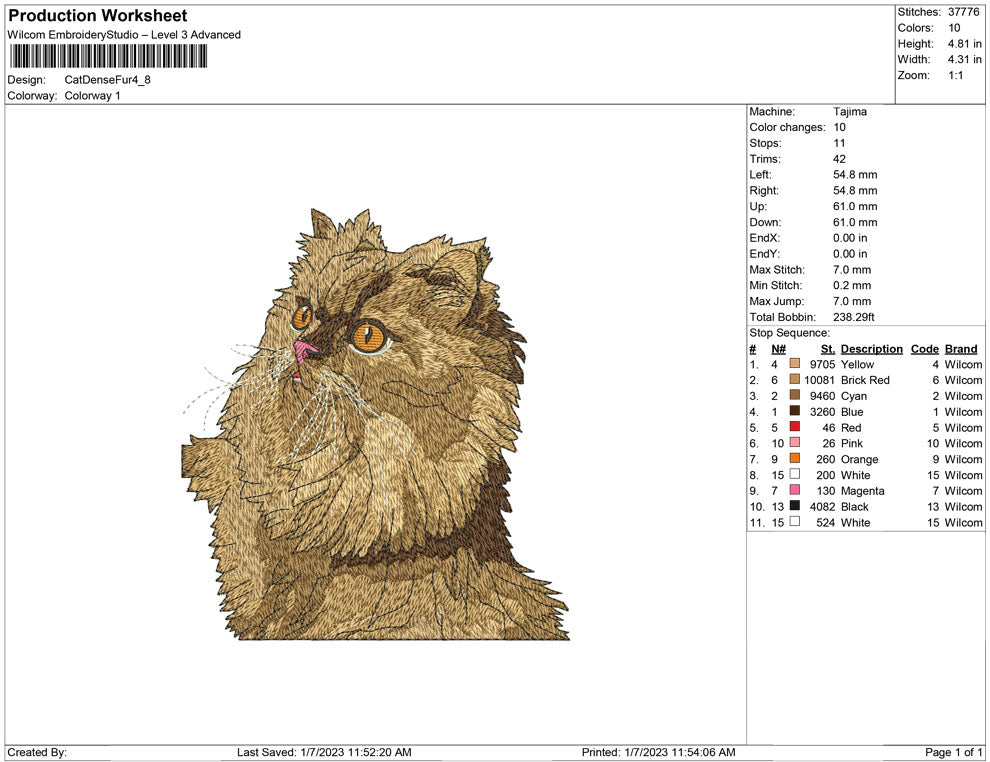
Task: Click the Brick Red color chip
Action: [x=793, y=380]
